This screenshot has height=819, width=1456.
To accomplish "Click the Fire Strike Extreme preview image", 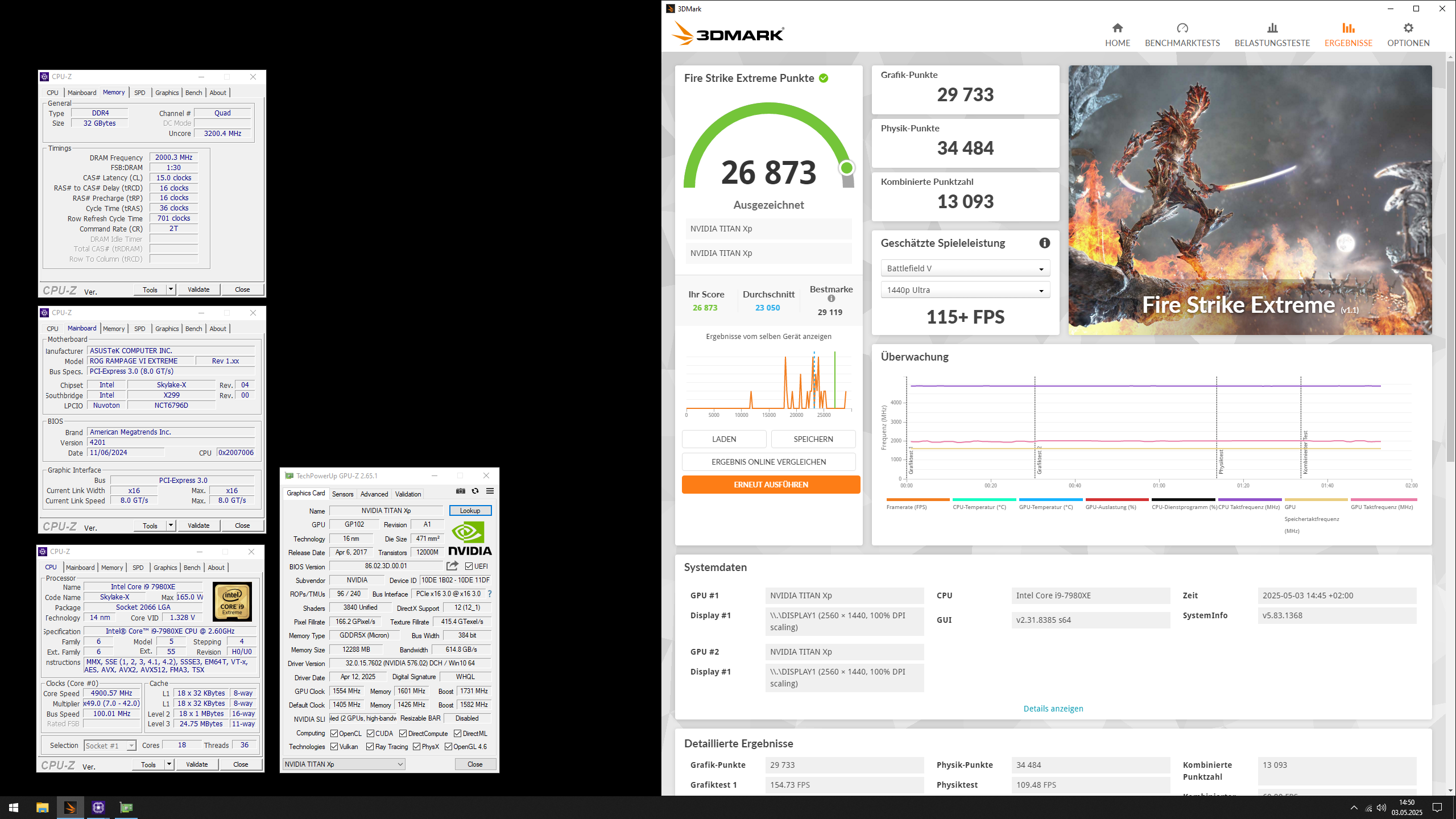I will coord(1250,200).
